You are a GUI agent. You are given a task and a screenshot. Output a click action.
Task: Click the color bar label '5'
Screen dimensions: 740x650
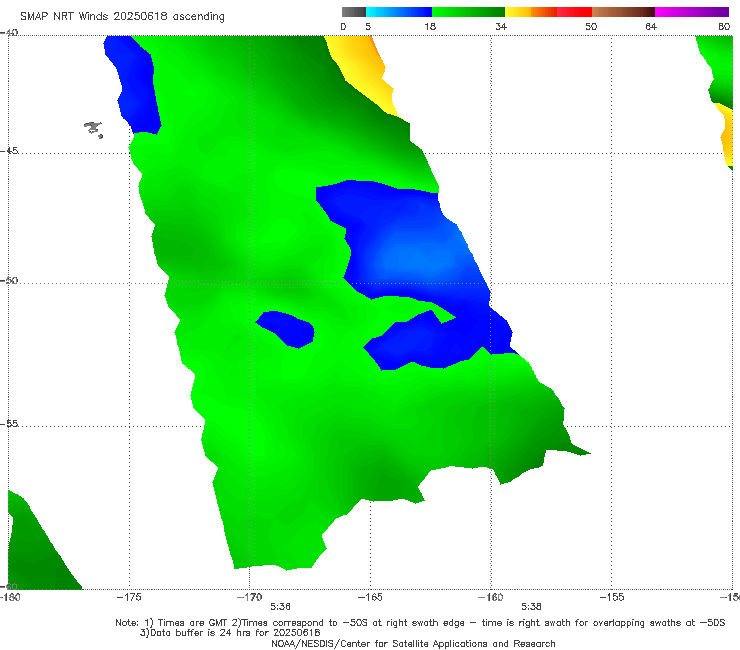368,26
